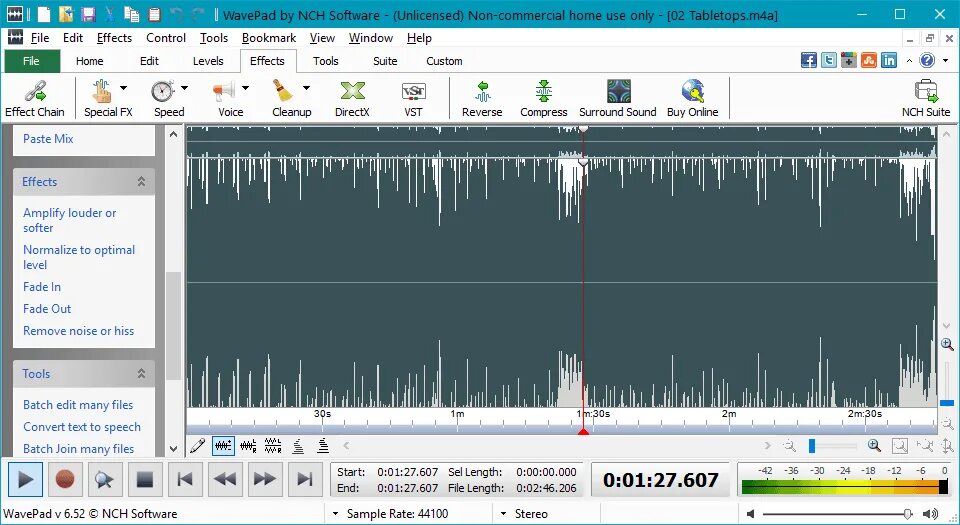Click the horizontal zoom-in magnifier

874,446
